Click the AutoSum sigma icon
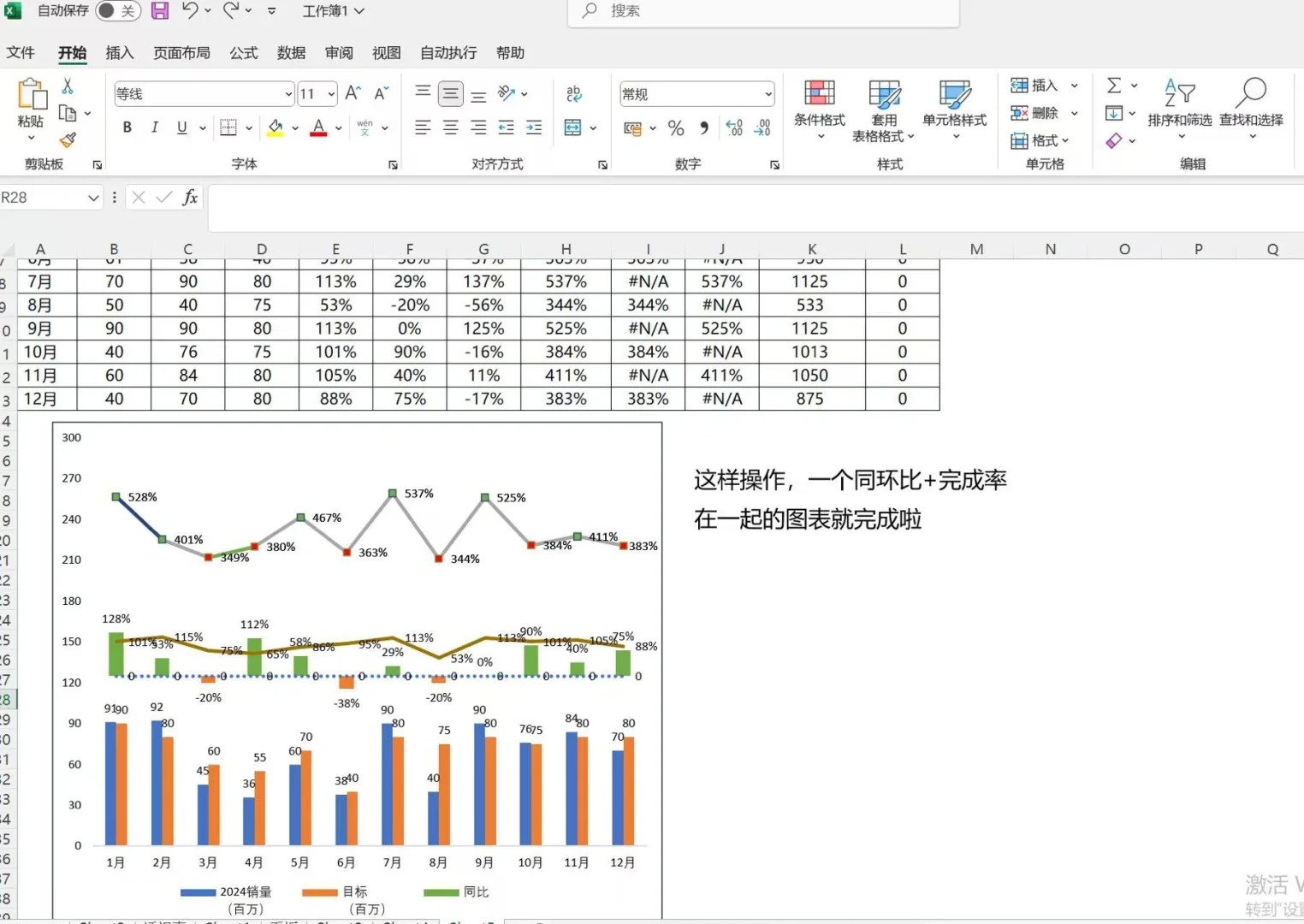 [x=1114, y=86]
